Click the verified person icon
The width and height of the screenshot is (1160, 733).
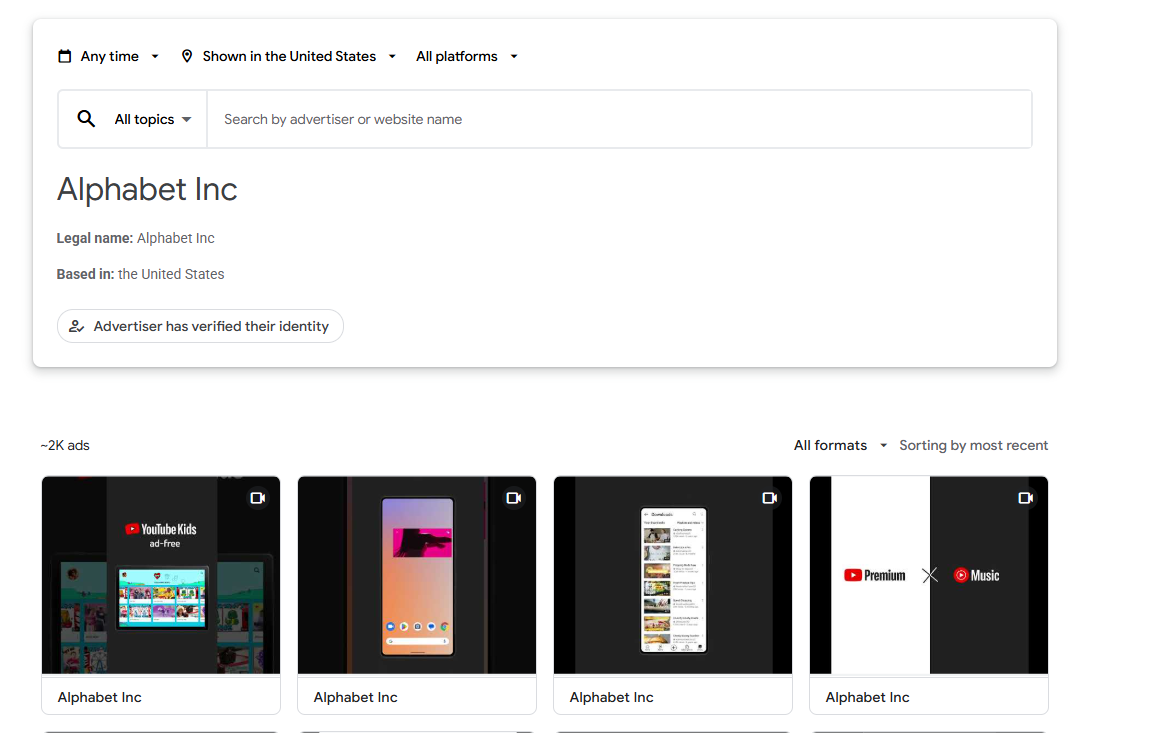[x=76, y=326]
